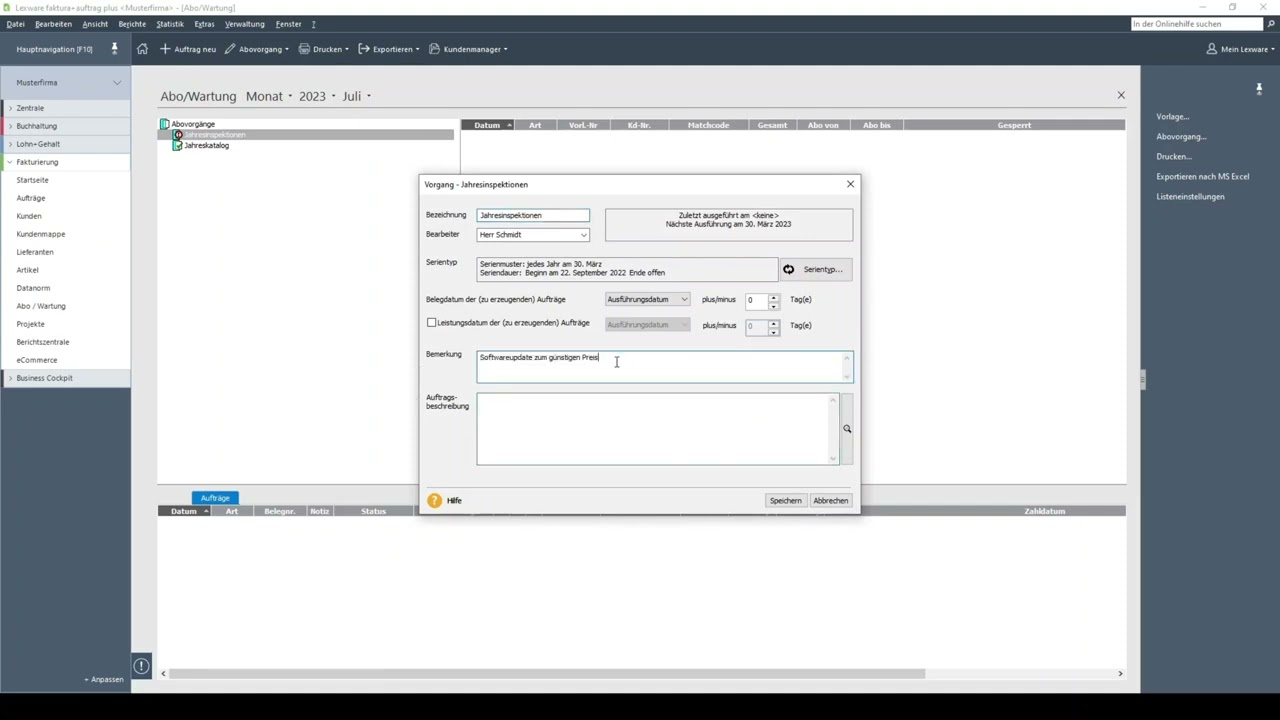Screen dimensions: 1280x720
Task: Sort the list by the Datum column header
Action: tap(487, 125)
